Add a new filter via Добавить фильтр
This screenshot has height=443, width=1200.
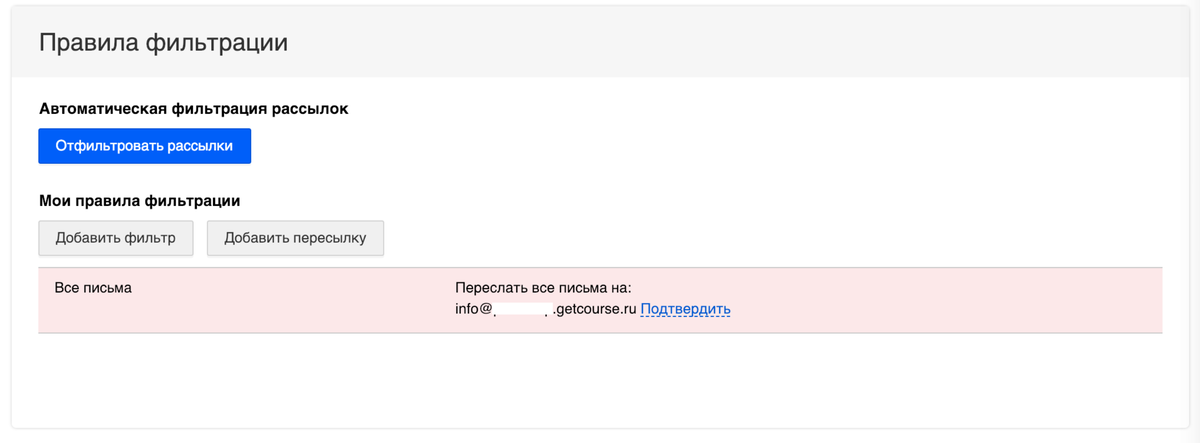coord(116,238)
